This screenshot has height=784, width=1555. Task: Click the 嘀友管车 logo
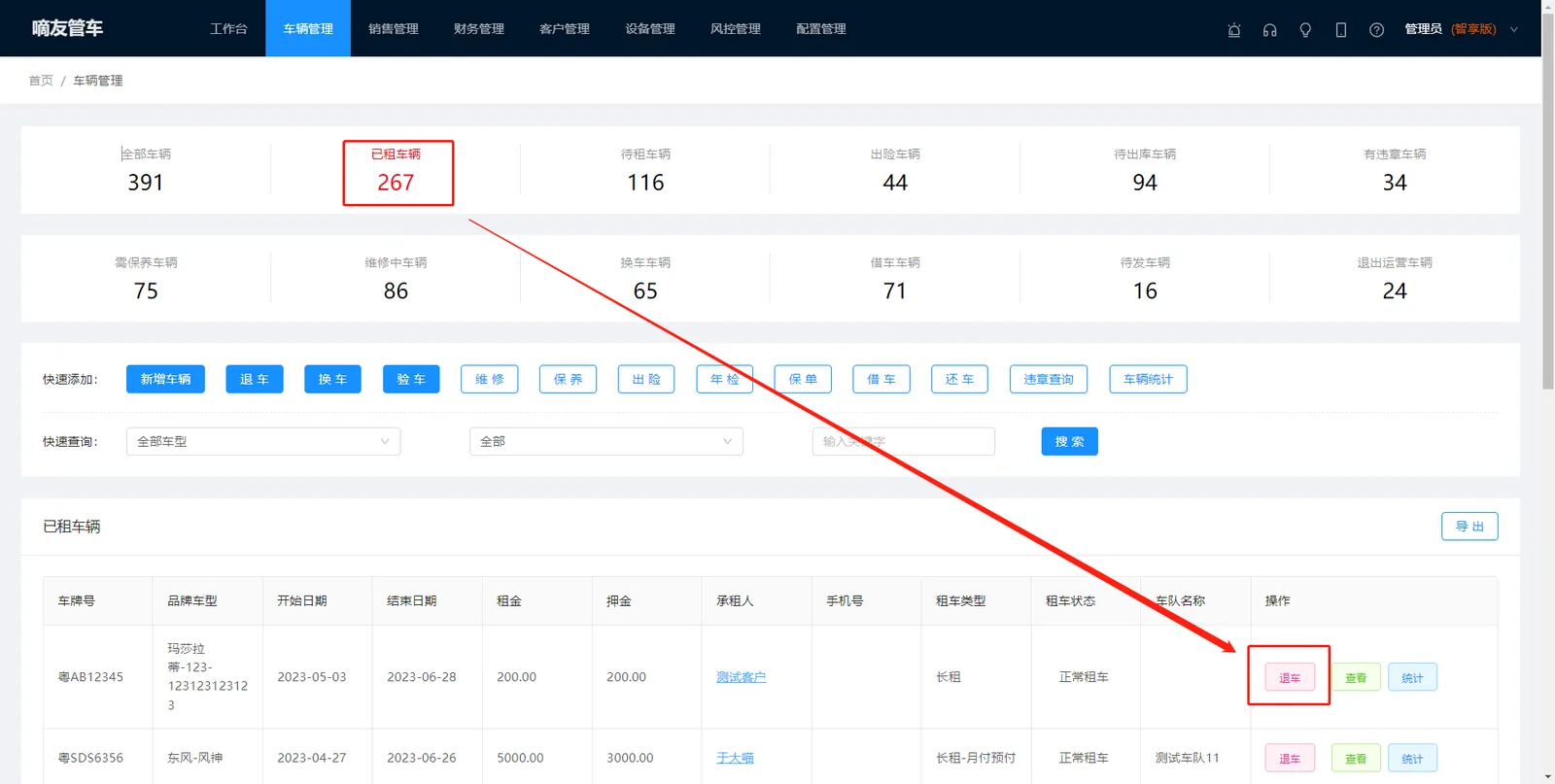coord(67,28)
